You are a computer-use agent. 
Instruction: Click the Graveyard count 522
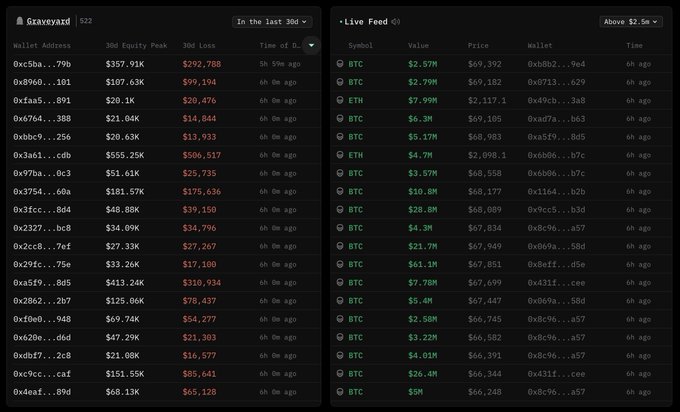[x=86, y=21]
